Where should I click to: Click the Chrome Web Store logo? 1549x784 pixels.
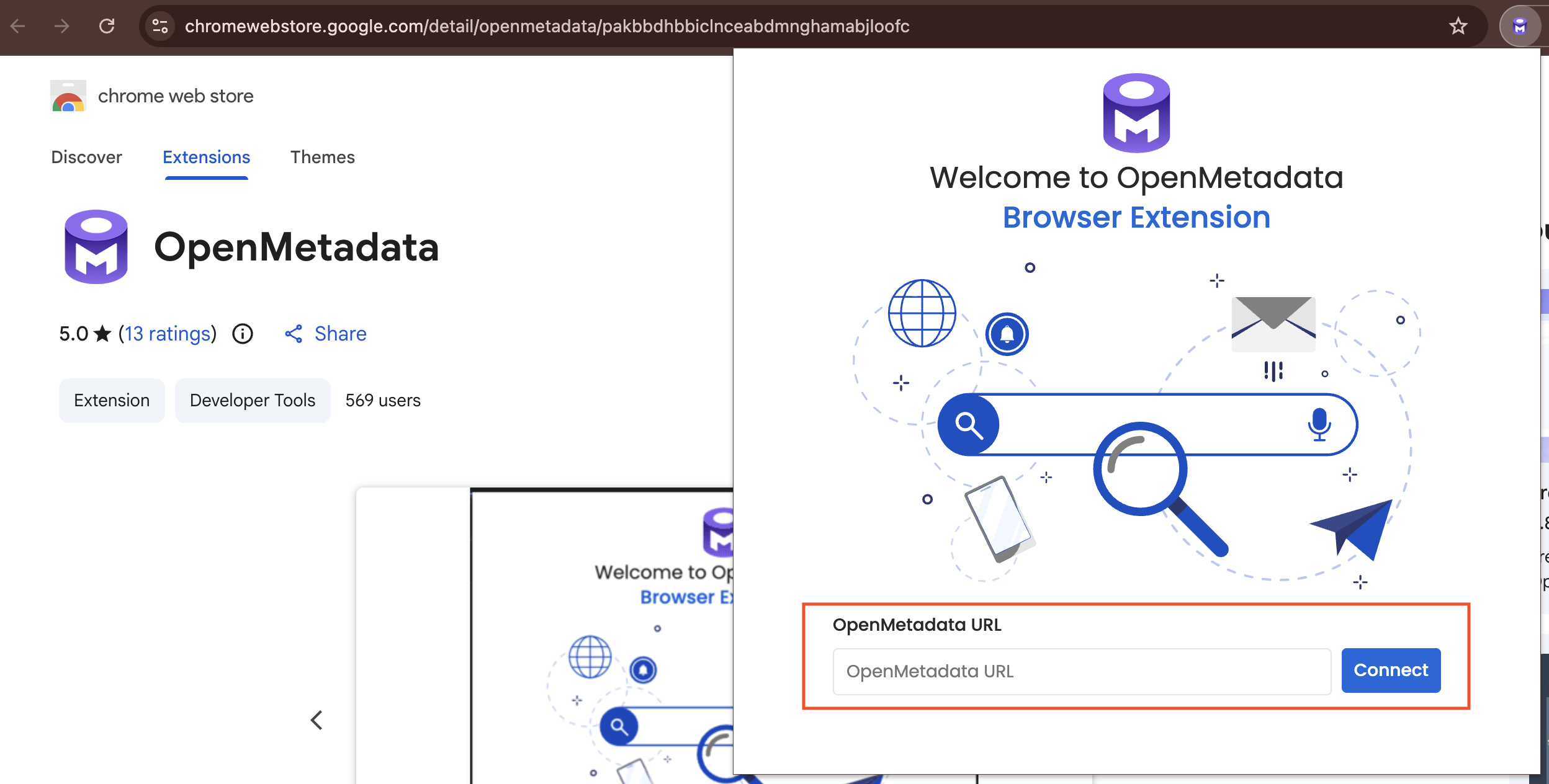[x=68, y=96]
